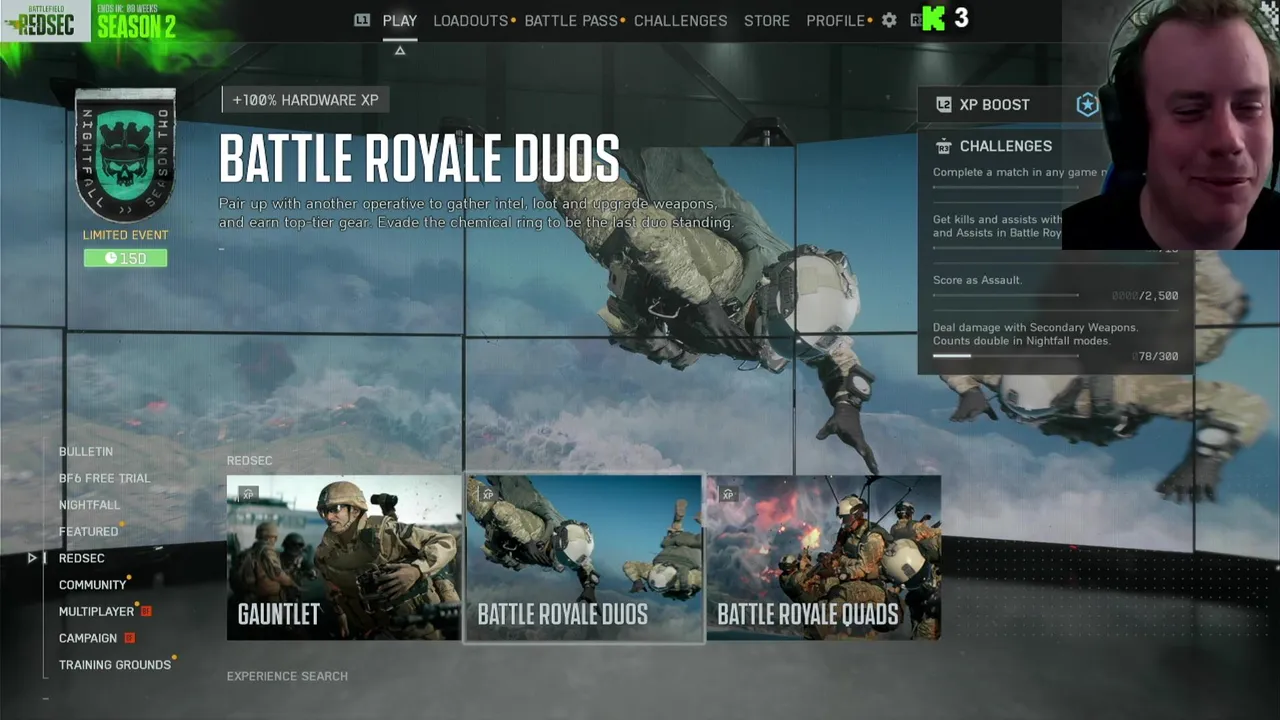Click the Get kills and assists challenge text
This screenshot has height=720, width=1280.
[x=997, y=226]
